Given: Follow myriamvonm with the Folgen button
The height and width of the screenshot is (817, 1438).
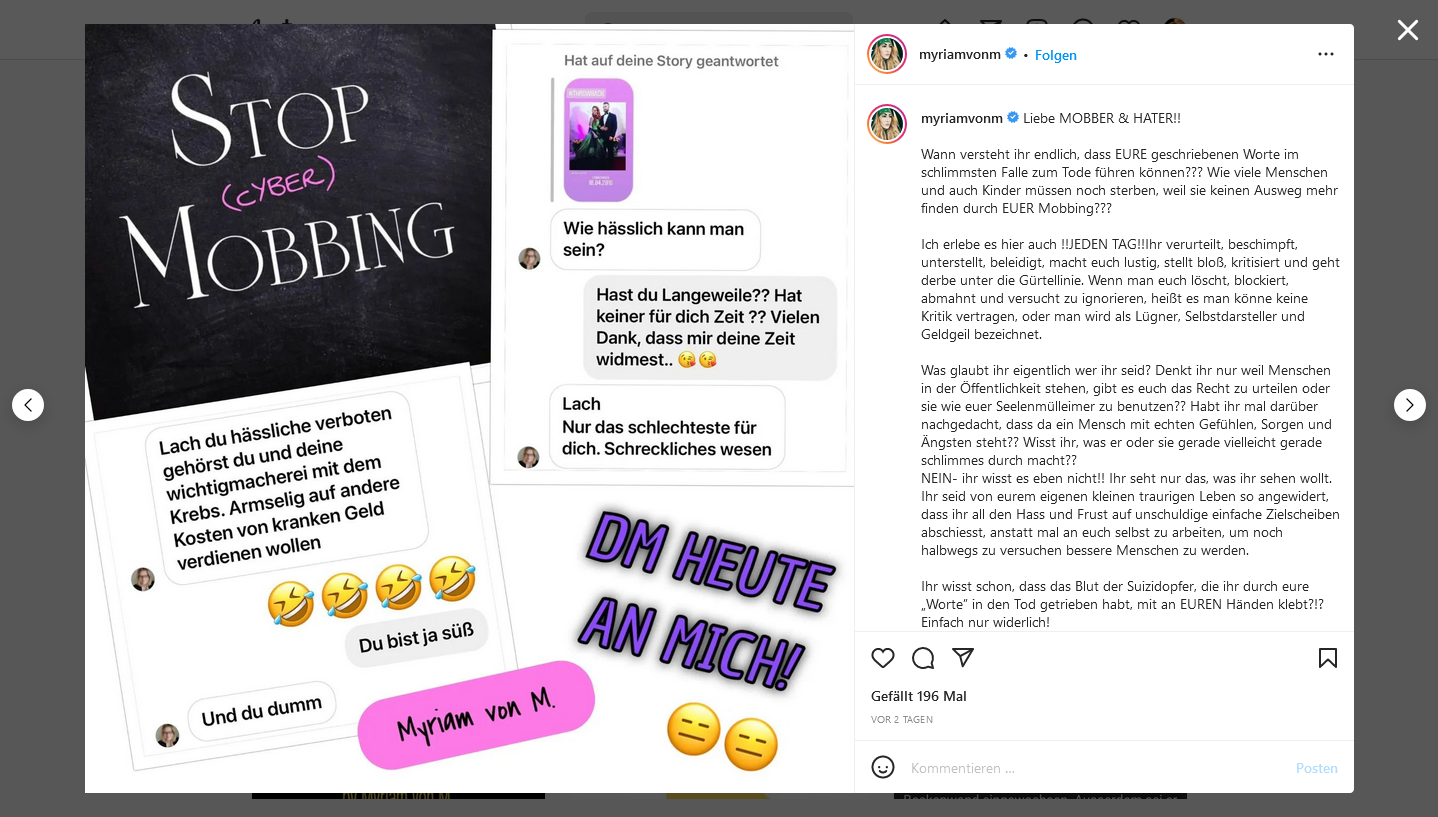Looking at the screenshot, I should [1056, 55].
